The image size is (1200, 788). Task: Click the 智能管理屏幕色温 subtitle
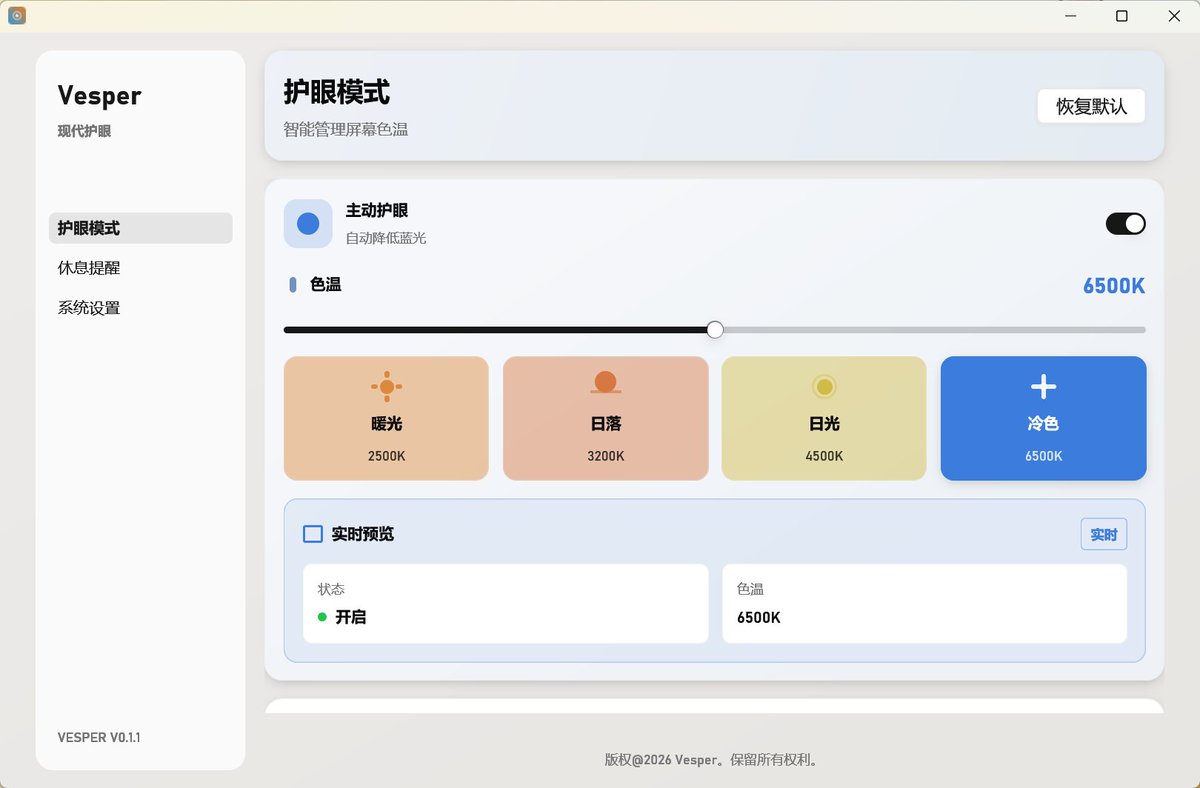tap(346, 129)
